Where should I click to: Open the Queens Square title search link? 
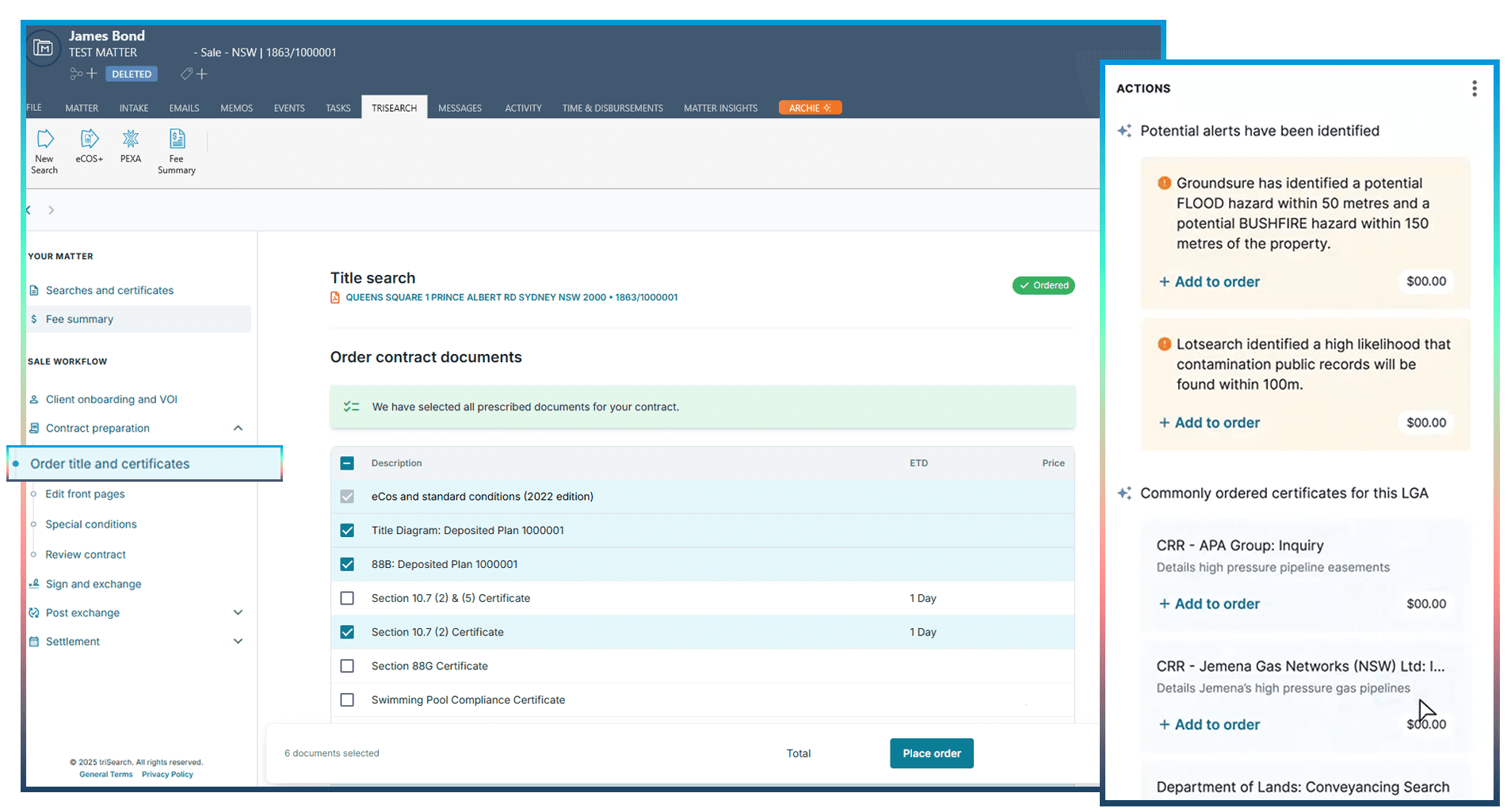tap(512, 298)
